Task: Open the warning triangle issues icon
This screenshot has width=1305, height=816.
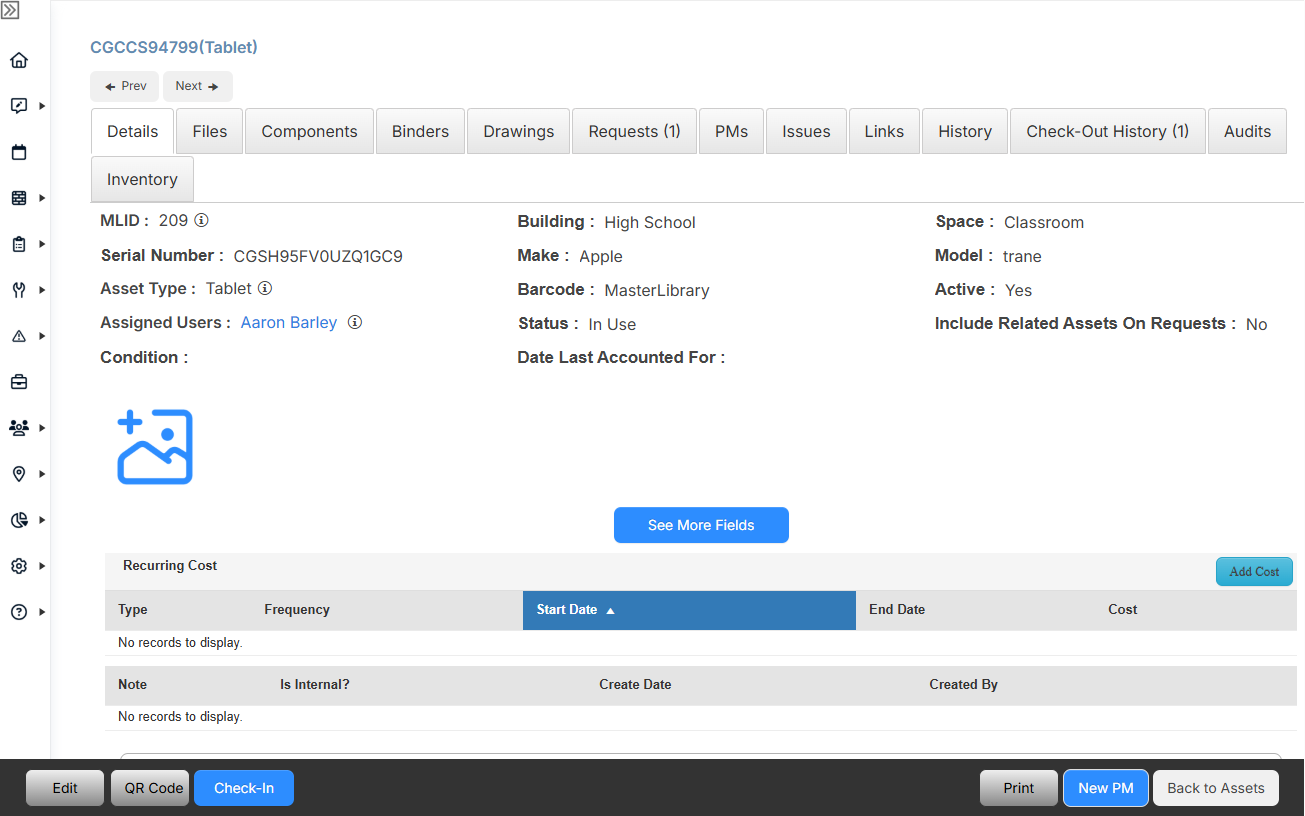Action: pyautogui.click(x=18, y=336)
